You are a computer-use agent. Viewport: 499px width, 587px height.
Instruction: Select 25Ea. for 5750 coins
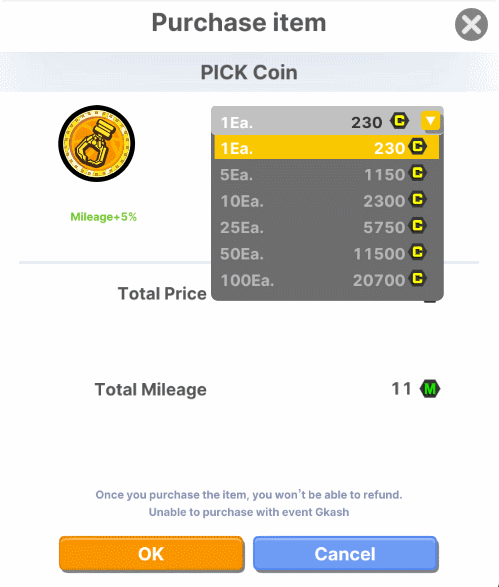[326, 227]
